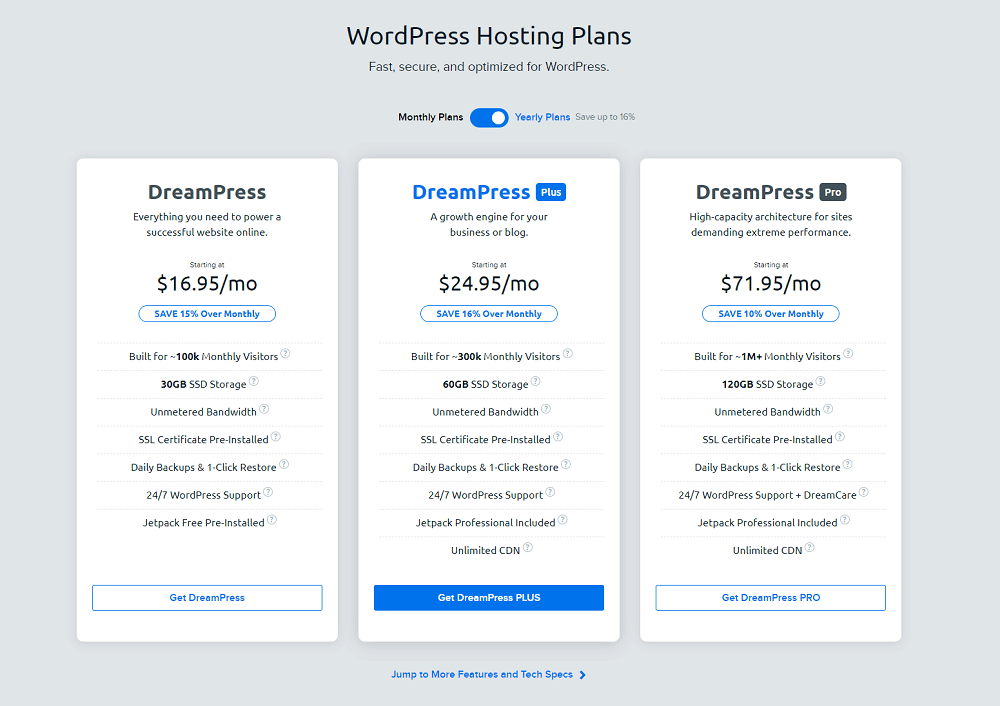
Task: Open DreamPress Daily Backups help icon
Action: click(284, 464)
